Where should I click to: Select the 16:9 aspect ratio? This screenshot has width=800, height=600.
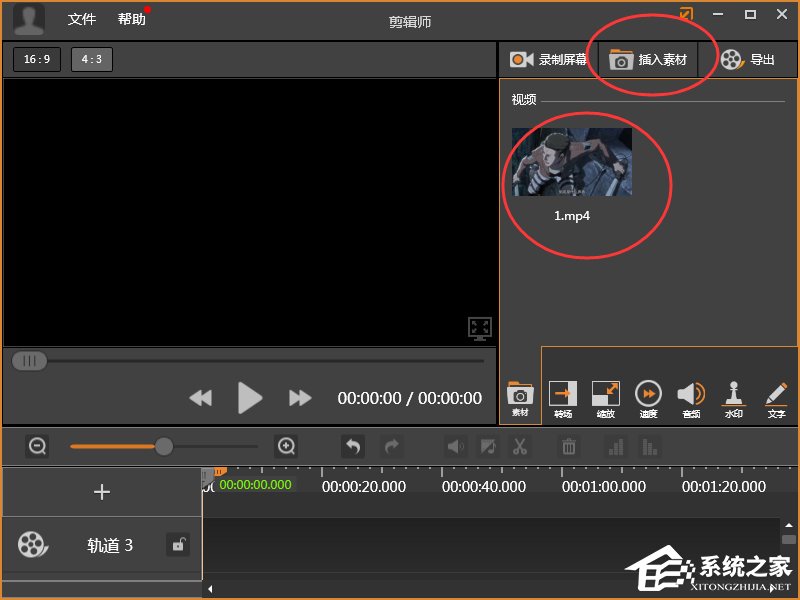pyautogui.click(x=37, y=59)
